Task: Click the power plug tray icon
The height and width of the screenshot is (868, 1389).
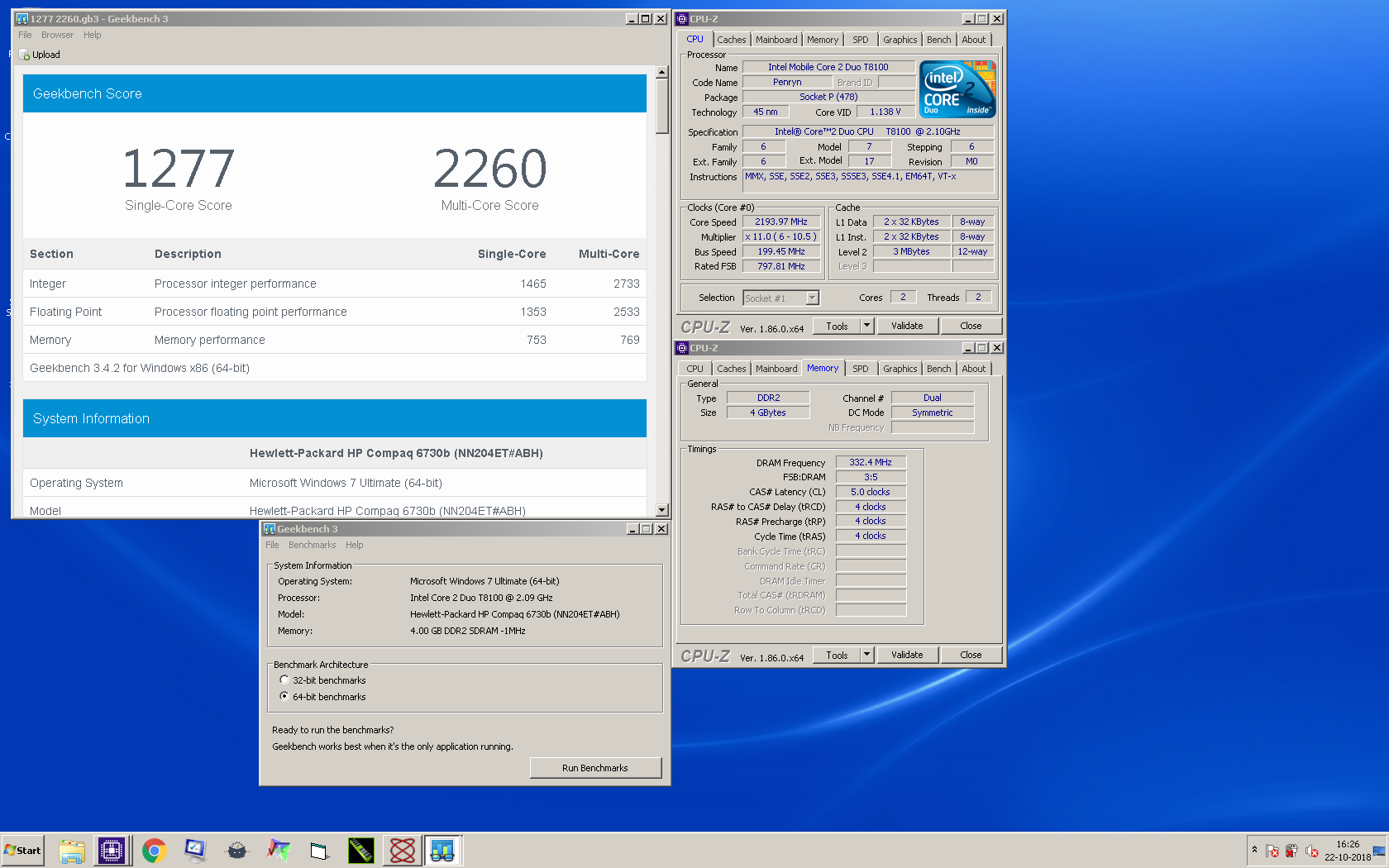Action: [x=1291, y=851]
